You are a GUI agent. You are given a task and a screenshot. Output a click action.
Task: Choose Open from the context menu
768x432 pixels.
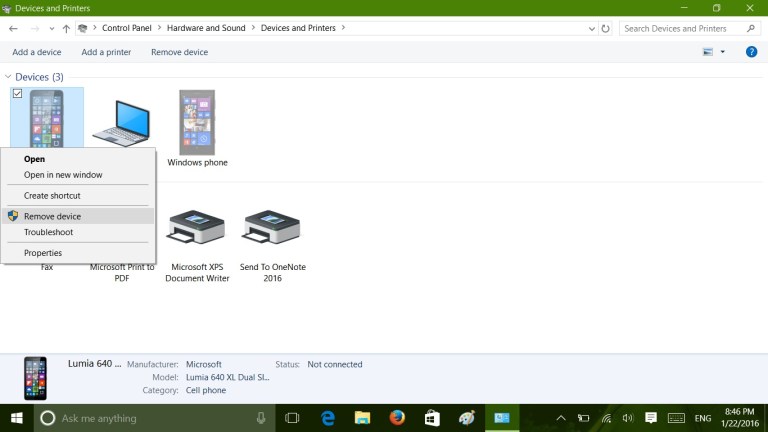[34, 159]
